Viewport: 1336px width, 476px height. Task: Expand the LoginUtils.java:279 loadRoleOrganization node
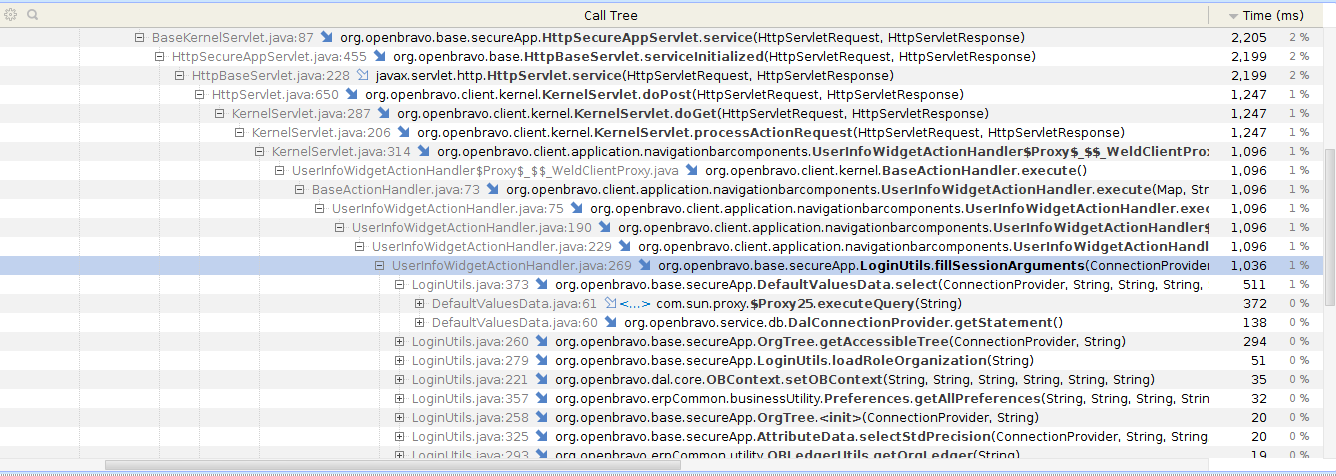[400, 361]
